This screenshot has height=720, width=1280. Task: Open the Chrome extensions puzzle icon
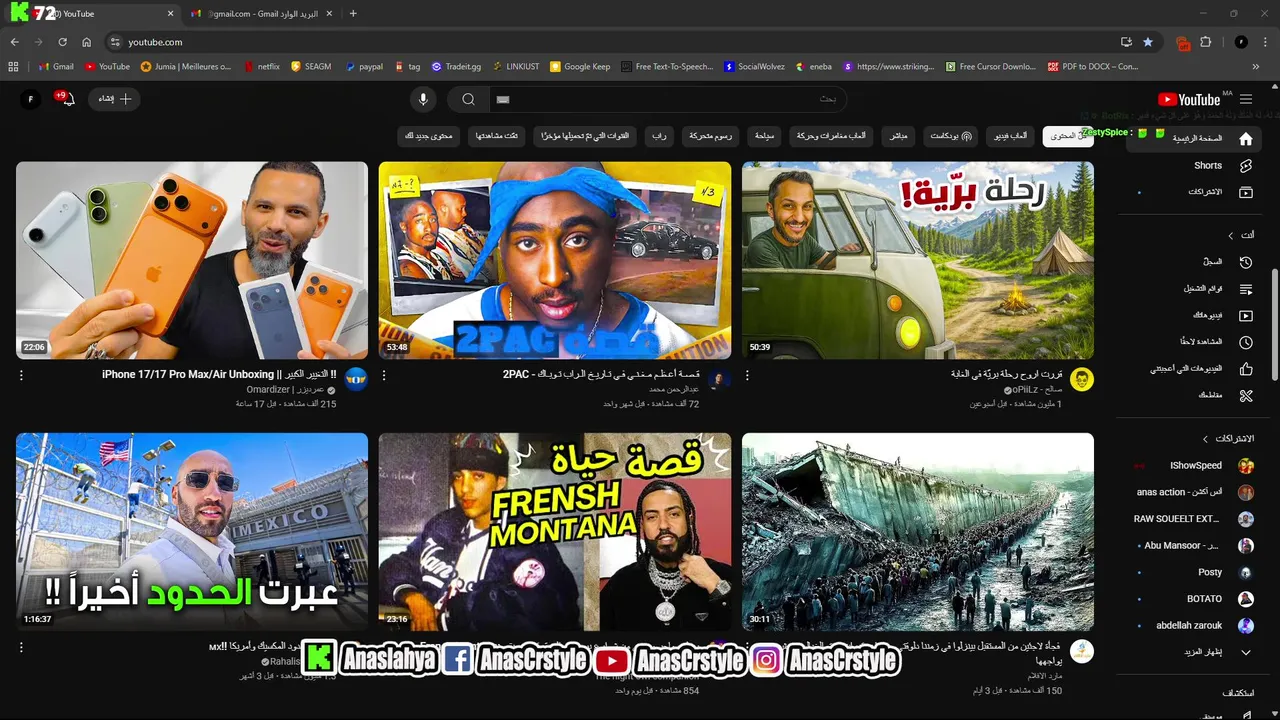coord(1206,42)
